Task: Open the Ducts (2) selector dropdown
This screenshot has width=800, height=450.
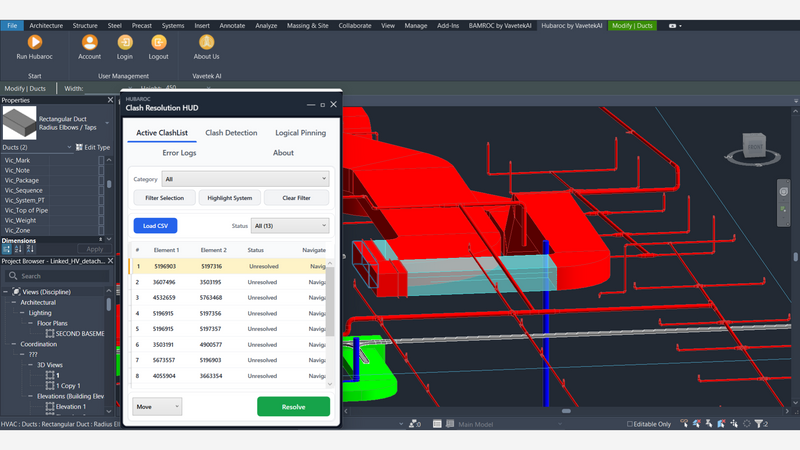Action: point(37,147)
